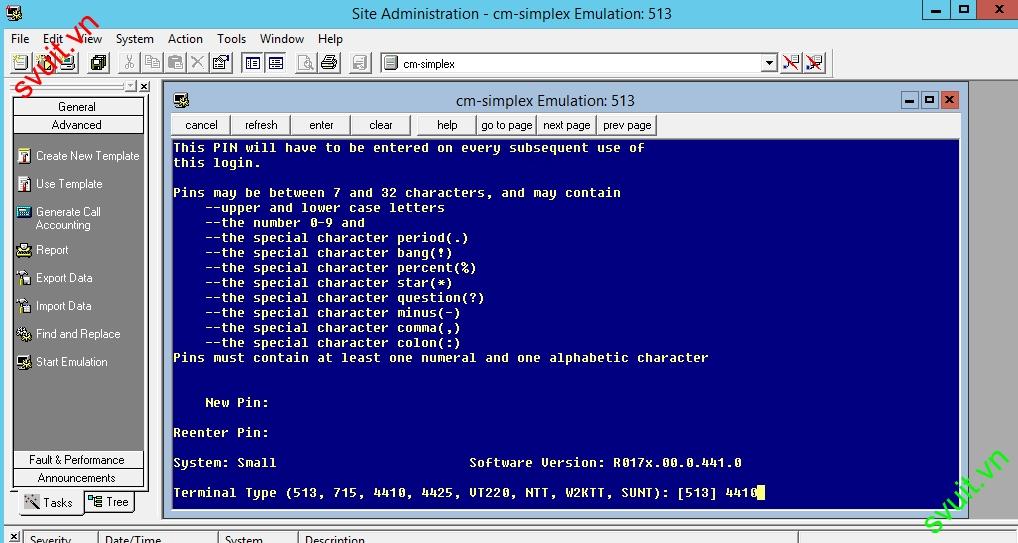Click the greyed-out document icon after the printer
This screenshot has width=1018, height=543.
point(360,63)
